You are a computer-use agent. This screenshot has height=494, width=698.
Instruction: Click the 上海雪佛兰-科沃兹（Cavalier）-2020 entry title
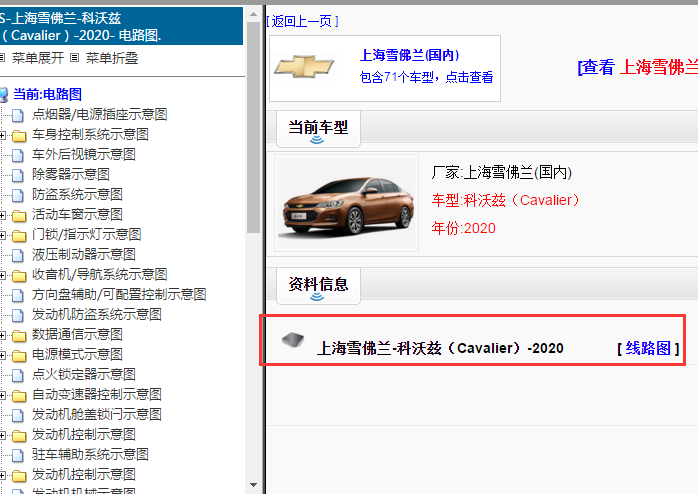pyautogui.click(x=440, y=348)
